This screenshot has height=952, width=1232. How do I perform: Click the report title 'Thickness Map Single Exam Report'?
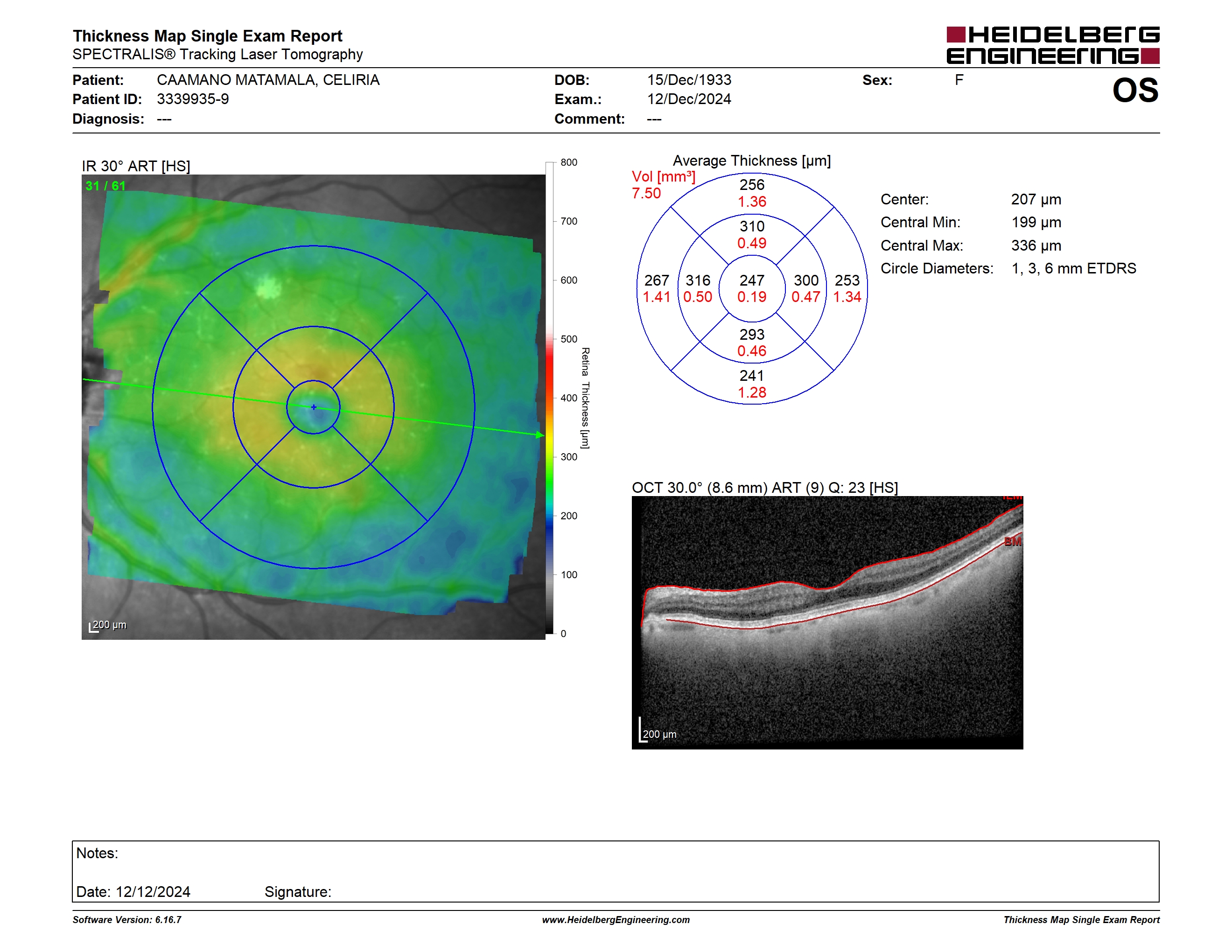[x=207, y=35]
